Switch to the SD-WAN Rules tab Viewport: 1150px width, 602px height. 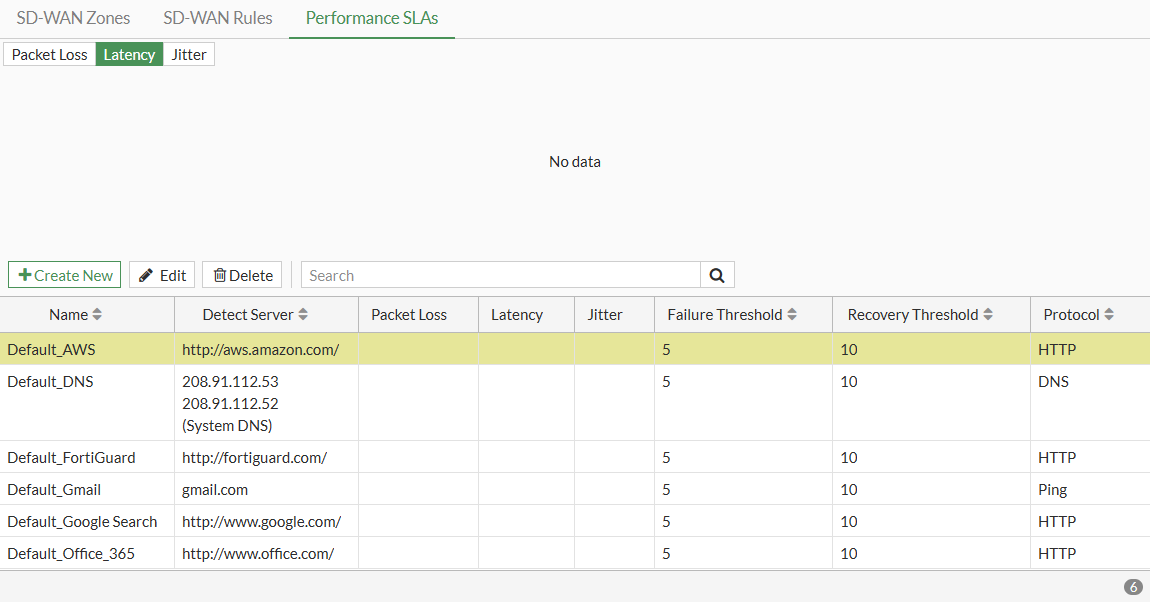[217, 17]
